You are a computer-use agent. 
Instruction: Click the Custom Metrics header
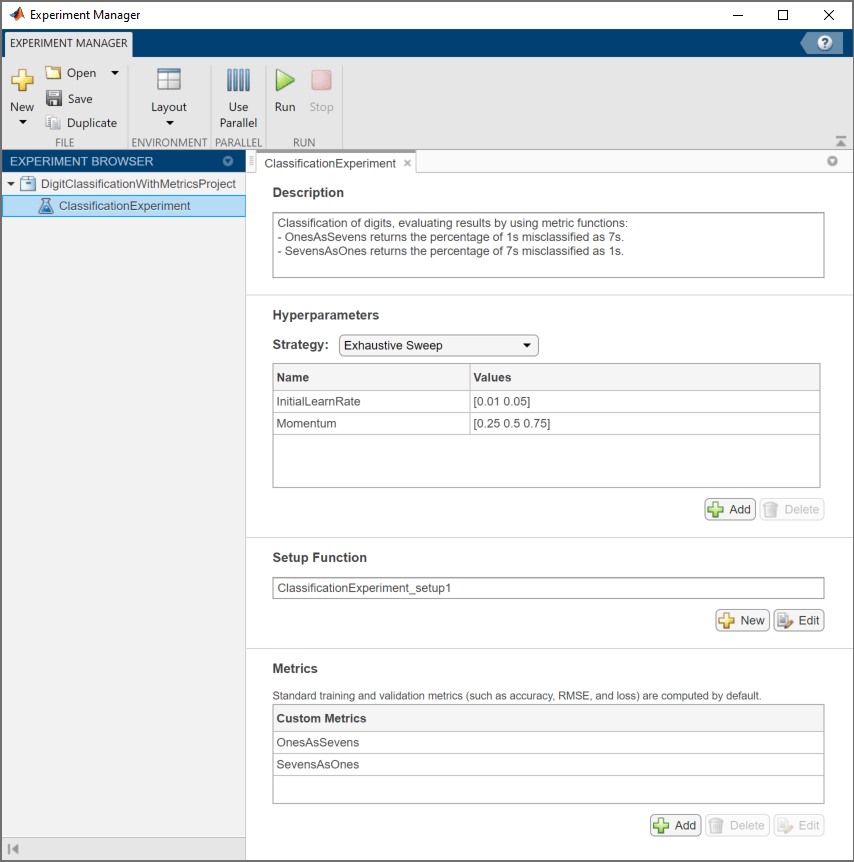548,718
